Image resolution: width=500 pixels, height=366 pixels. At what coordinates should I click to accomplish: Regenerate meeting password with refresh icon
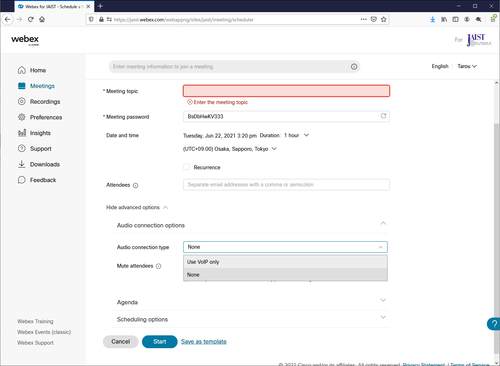pyautogui.click(x=383, y=116)
